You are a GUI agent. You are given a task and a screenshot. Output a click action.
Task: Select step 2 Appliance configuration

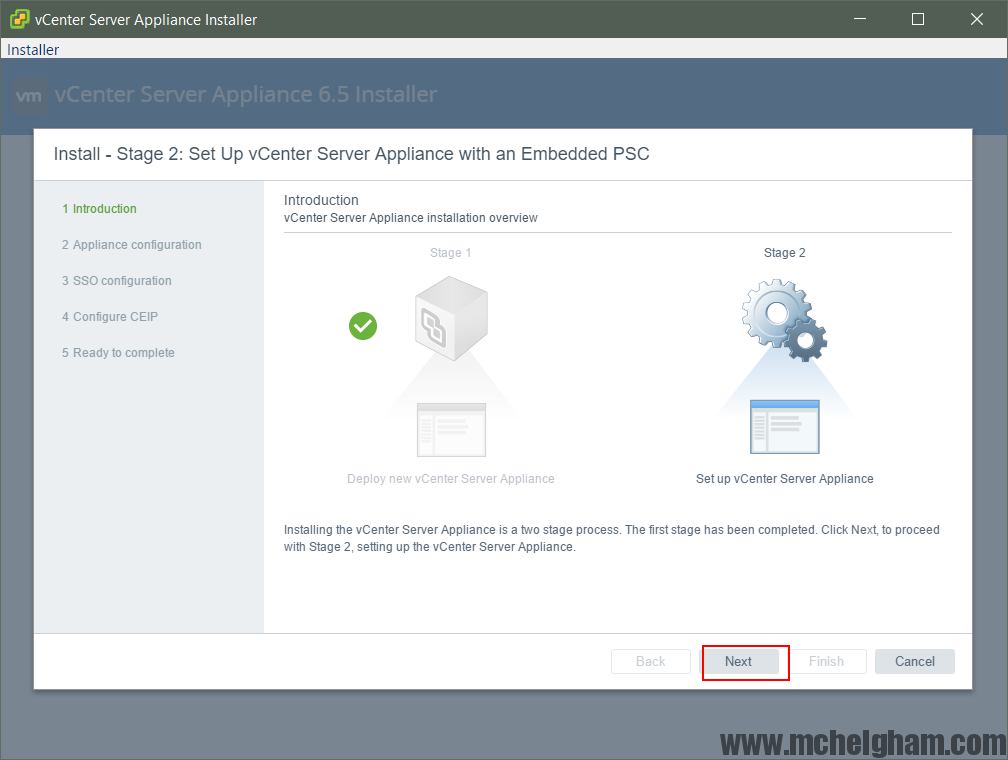click(132, 245)
